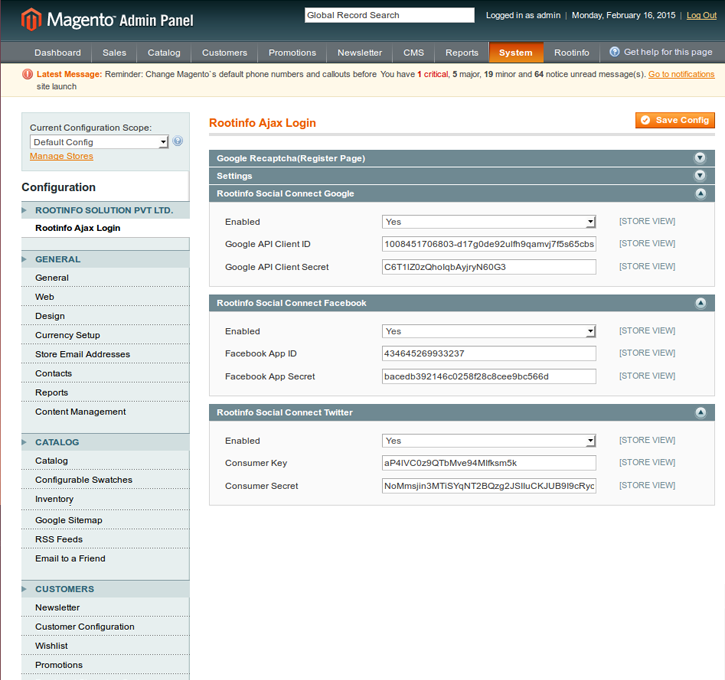Click the Log Out link
Image resolution: width=725 pixels, height=680 pixels.
tap(701, 15)
